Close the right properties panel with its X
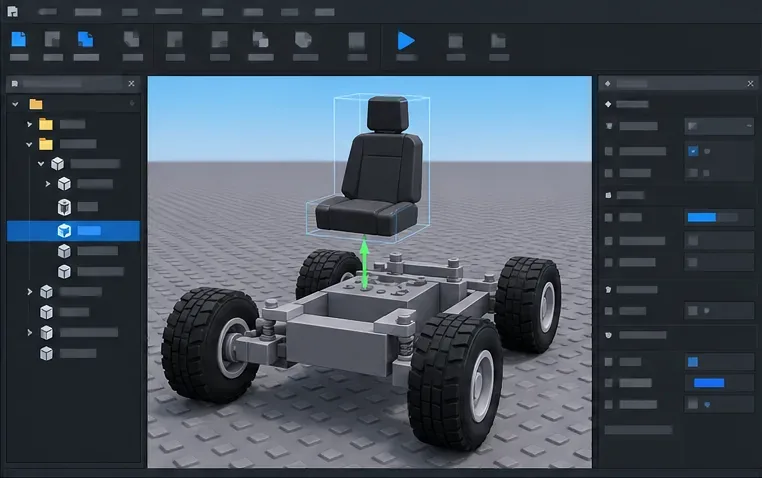Viewport: 762px width, 478px height. (x=750, y=84)
